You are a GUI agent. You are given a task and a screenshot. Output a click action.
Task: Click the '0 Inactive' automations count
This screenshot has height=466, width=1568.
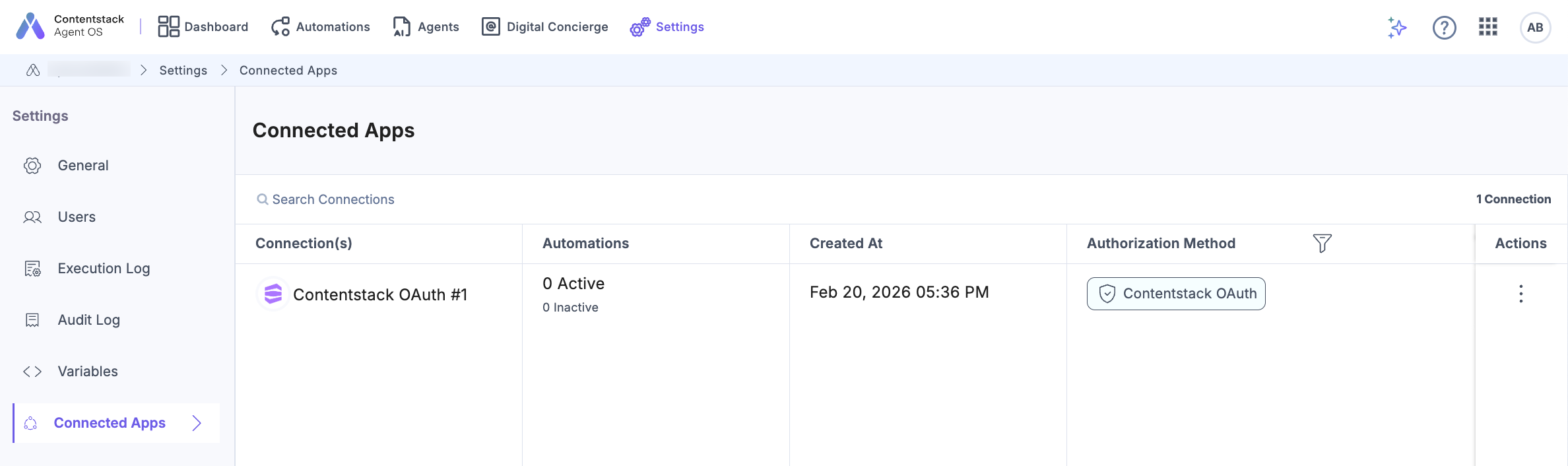(570, 308)
